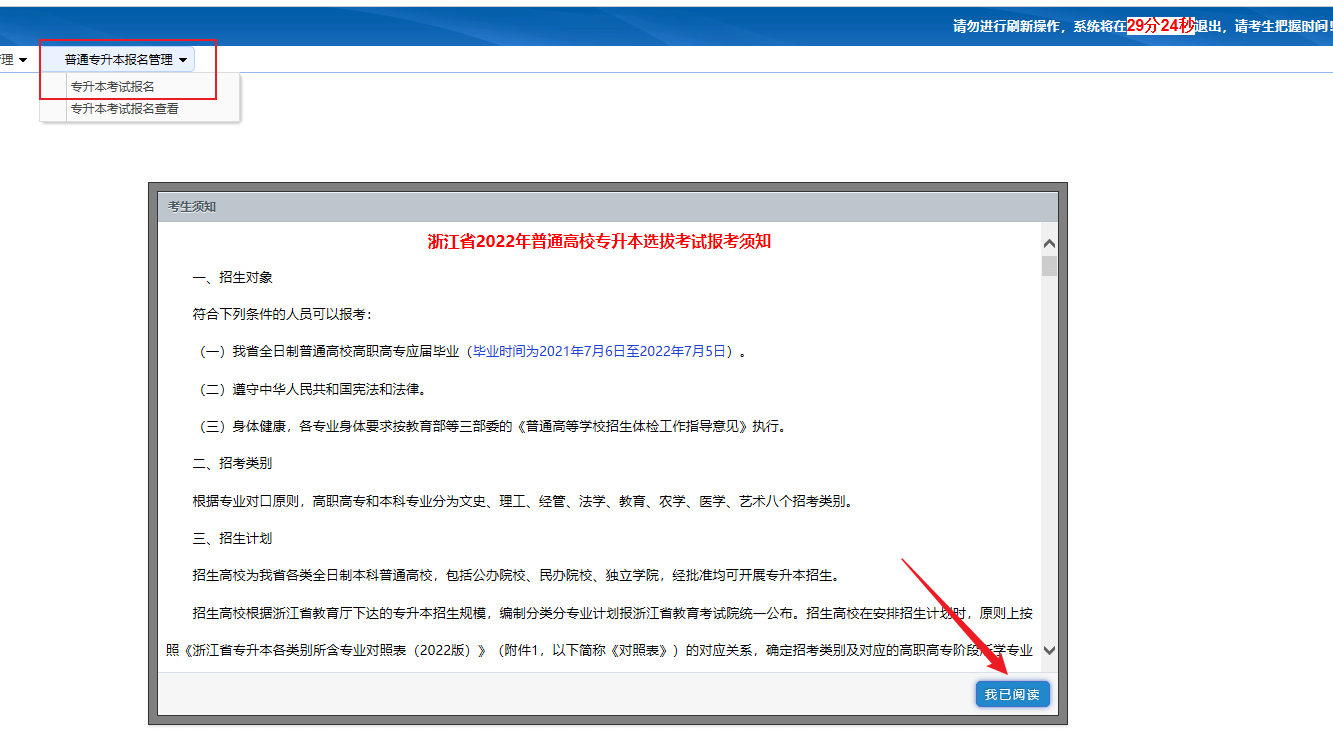Click the 二、招考类别 section heading
This screenshot has width=1333, height=744.
232,463
